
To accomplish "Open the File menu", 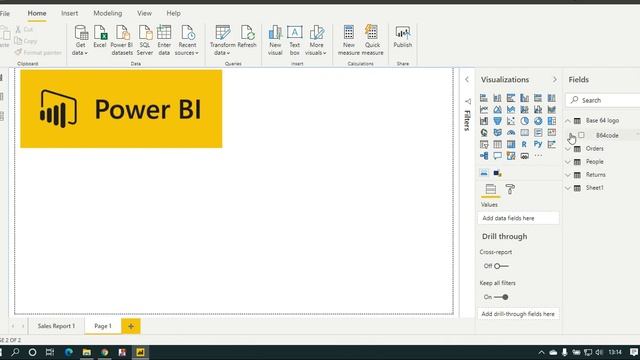I will (x=5, y=13).
